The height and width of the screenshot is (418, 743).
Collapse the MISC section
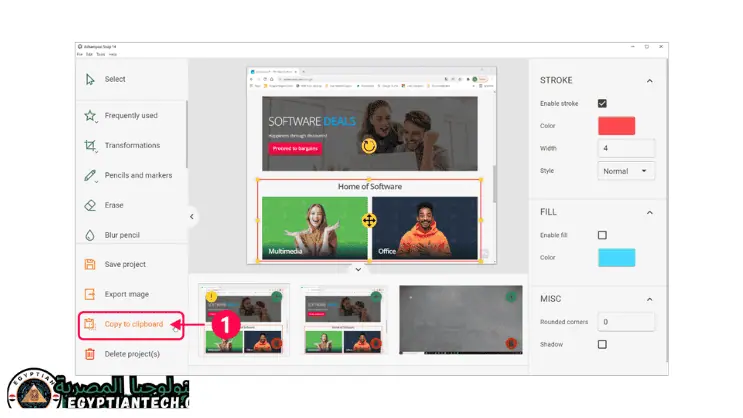pyautogui.click(x=648, y=299)
